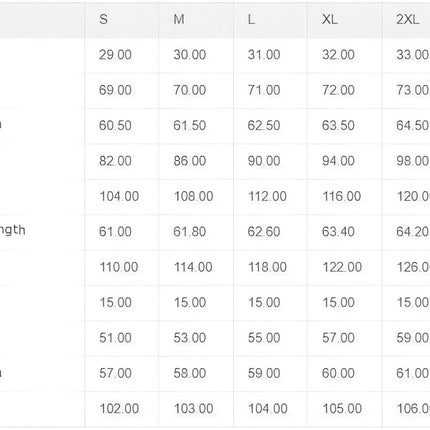The width and height of the screenshot is (430, 430).
Task: Select the 61.80 value under M
Action: point(190,231)
